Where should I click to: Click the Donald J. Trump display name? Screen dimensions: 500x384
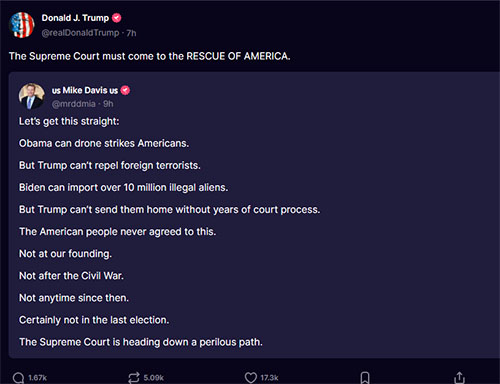(75, 18)
